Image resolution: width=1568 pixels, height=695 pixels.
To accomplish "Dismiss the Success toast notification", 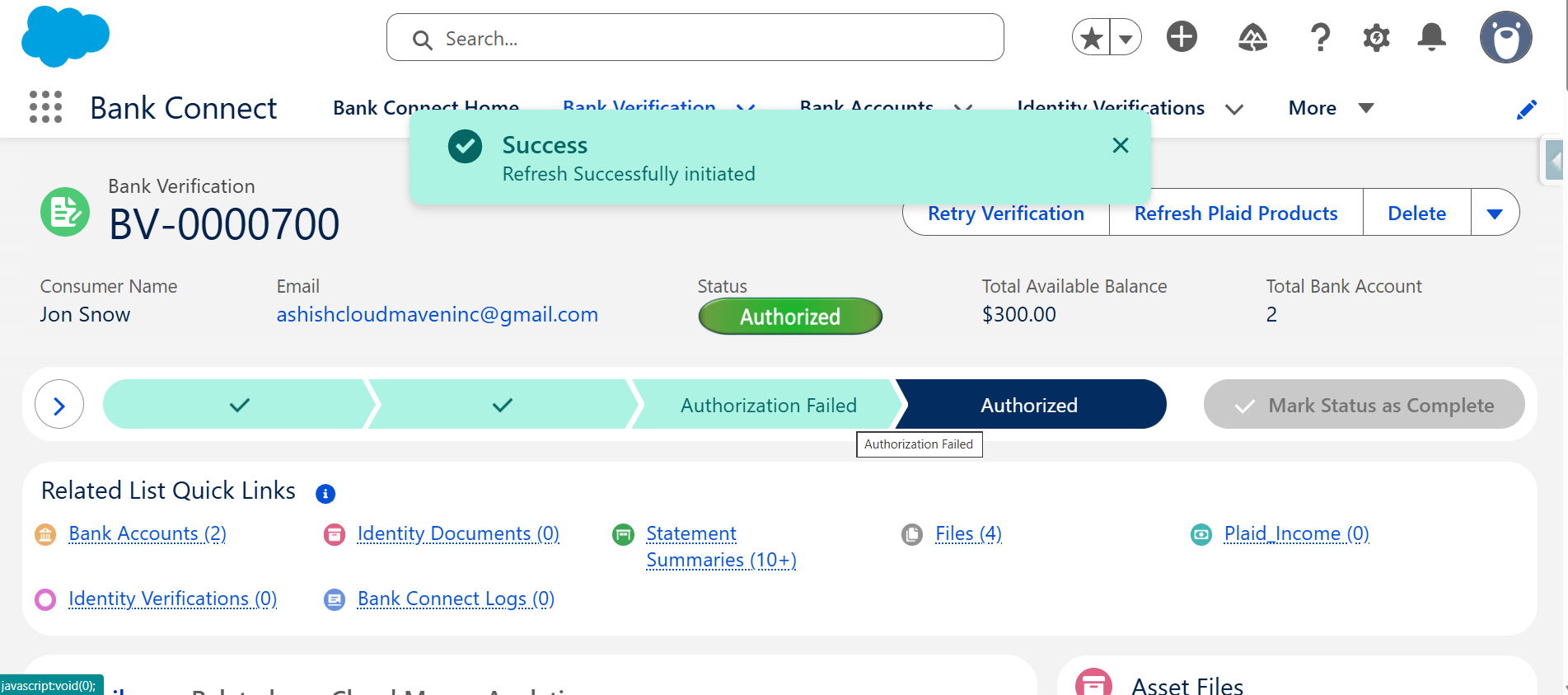I will coord(1121,146).
